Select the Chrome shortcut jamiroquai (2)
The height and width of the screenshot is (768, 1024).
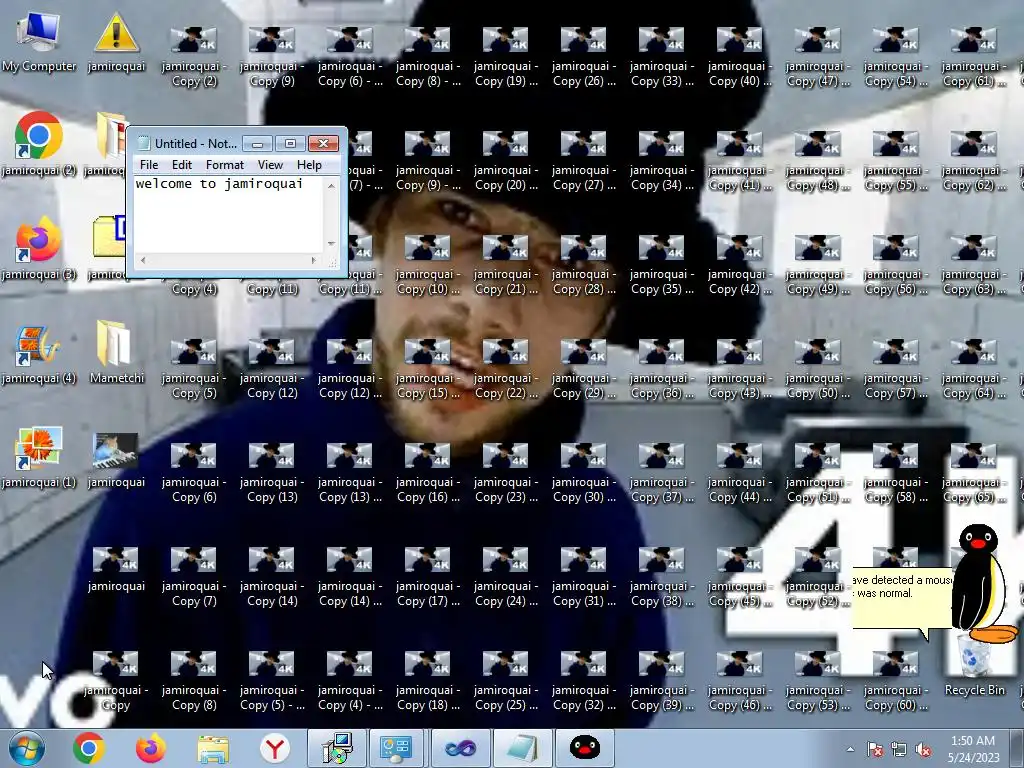coord(39,145)
